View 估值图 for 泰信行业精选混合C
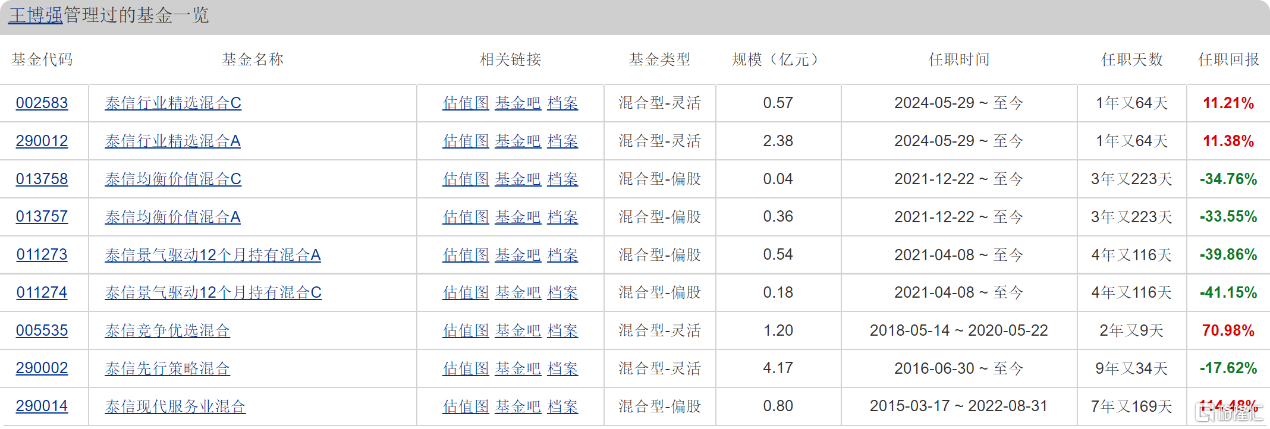Image resolution: width=1270 pixels, height=429 pixels. click(466, 103)
